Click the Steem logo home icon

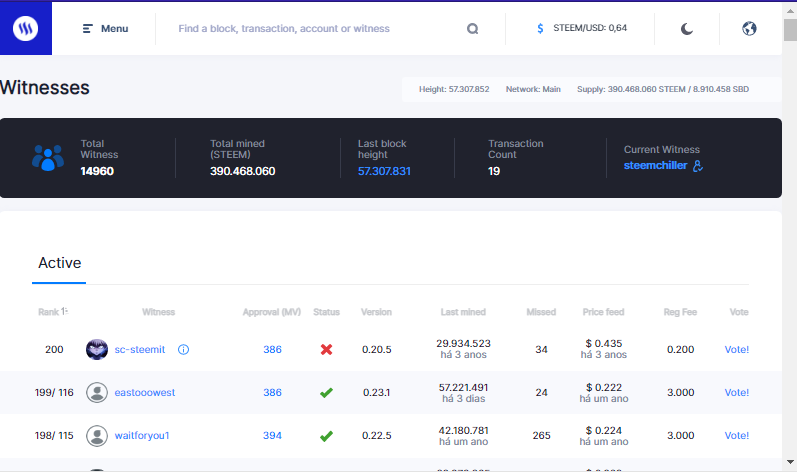(x=25, y=28)
